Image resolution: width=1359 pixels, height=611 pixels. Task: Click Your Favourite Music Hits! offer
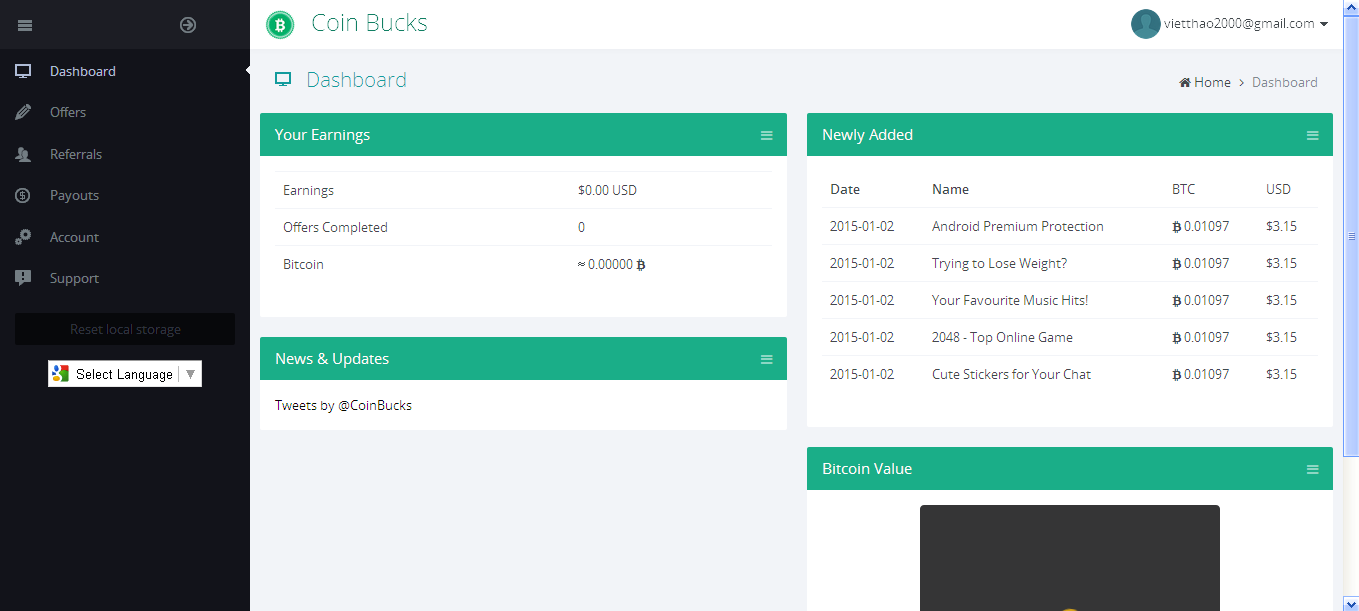point(1010,300)
